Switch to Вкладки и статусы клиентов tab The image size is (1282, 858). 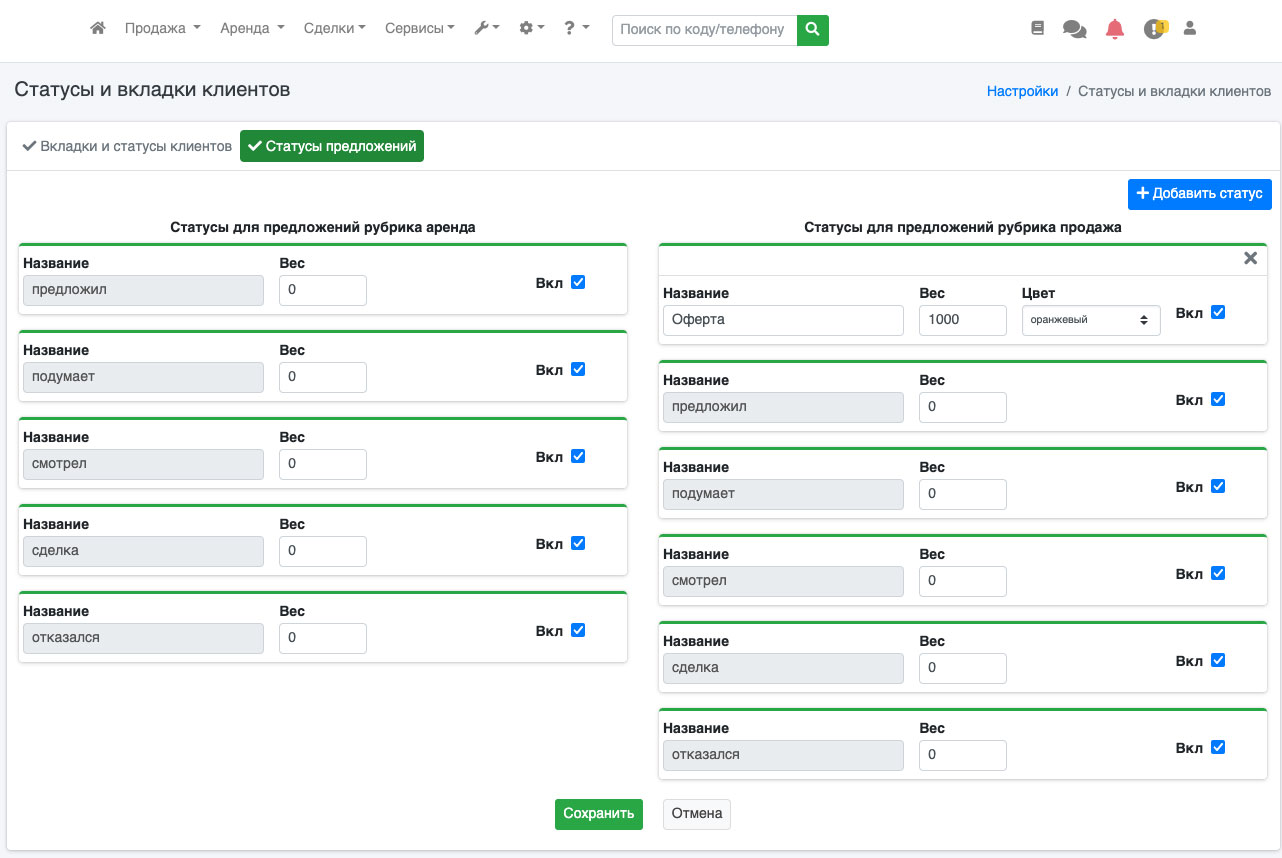[x=127, y=146]
